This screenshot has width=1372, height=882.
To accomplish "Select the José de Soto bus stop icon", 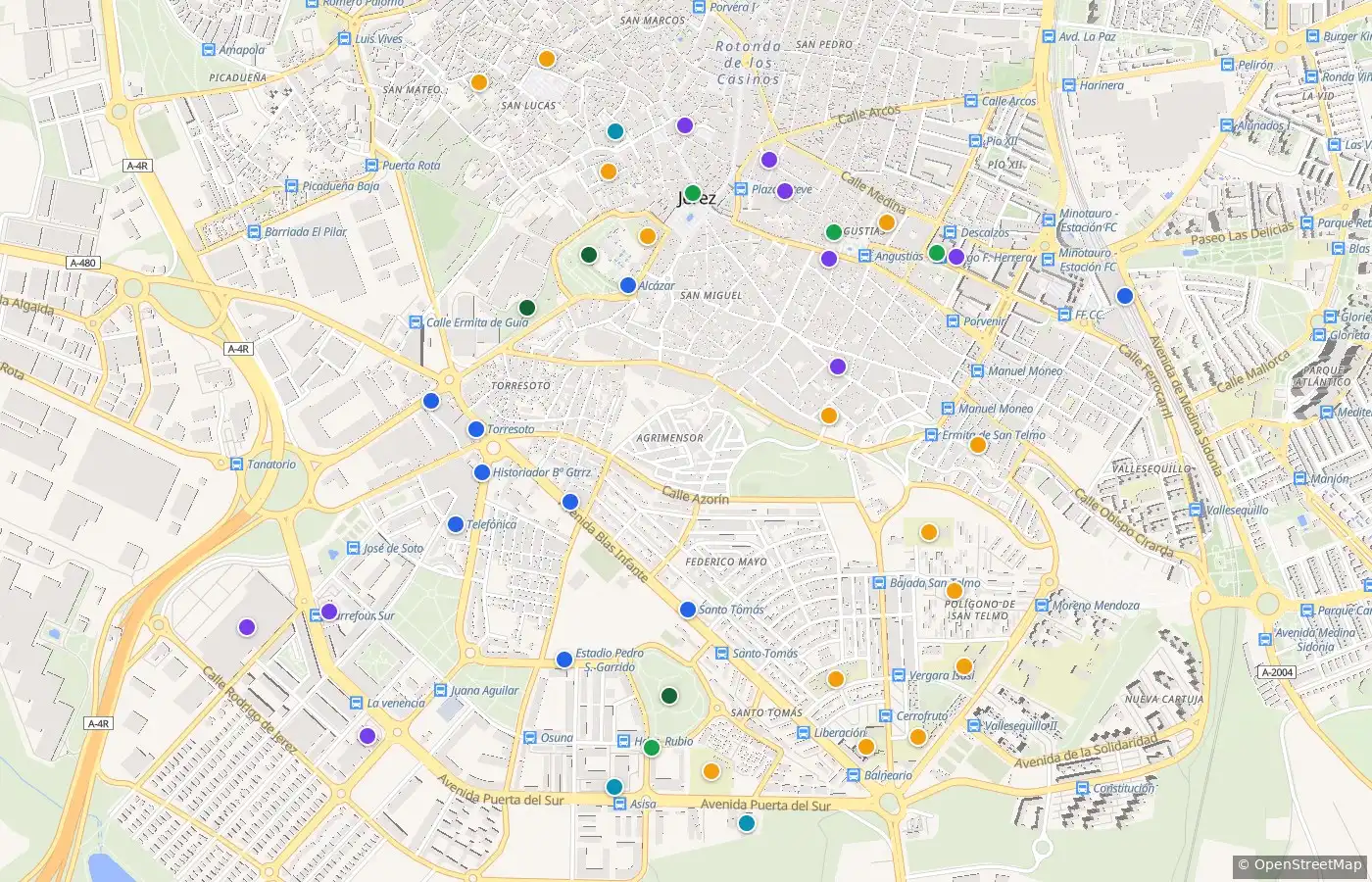I will [353, 549].
